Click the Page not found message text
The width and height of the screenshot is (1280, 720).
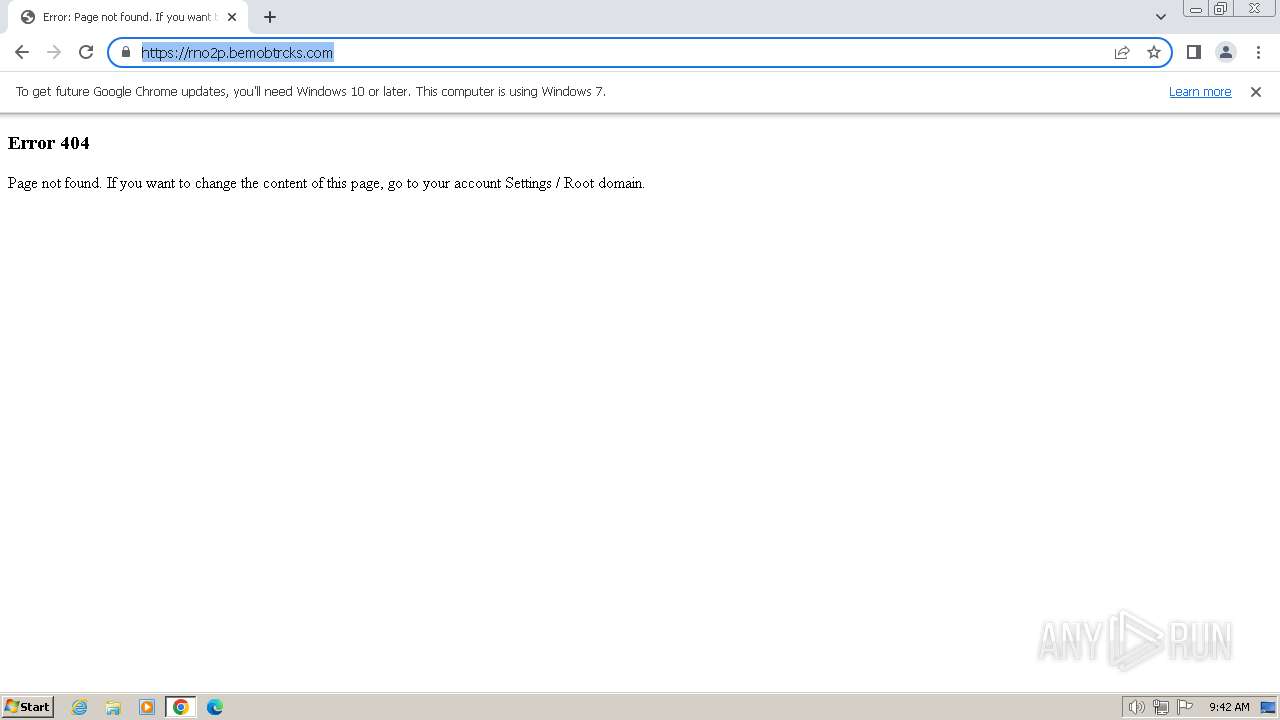tap(326, 183)
